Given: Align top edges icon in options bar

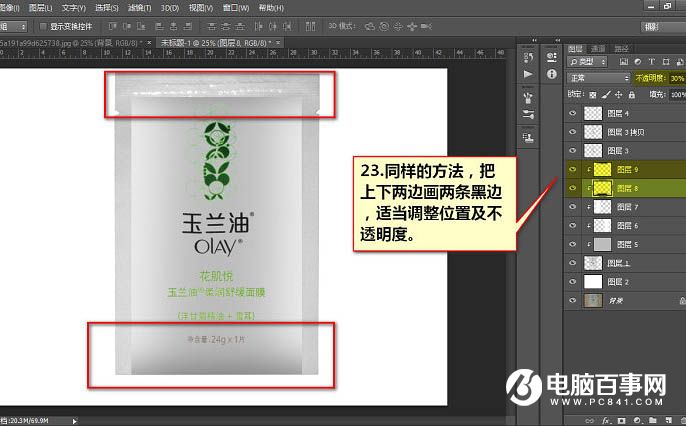Looking at the screenshot, I should pos(112,27).
